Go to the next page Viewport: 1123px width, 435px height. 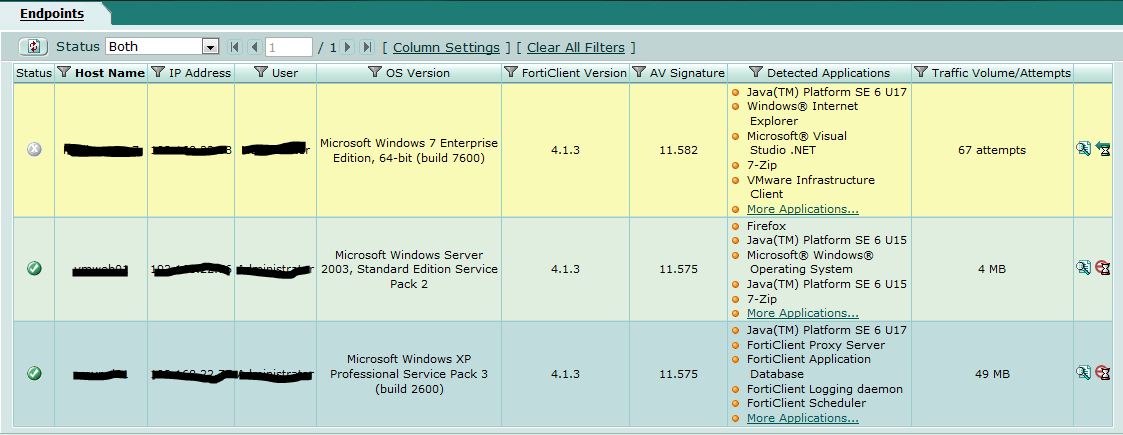point(347,47)
